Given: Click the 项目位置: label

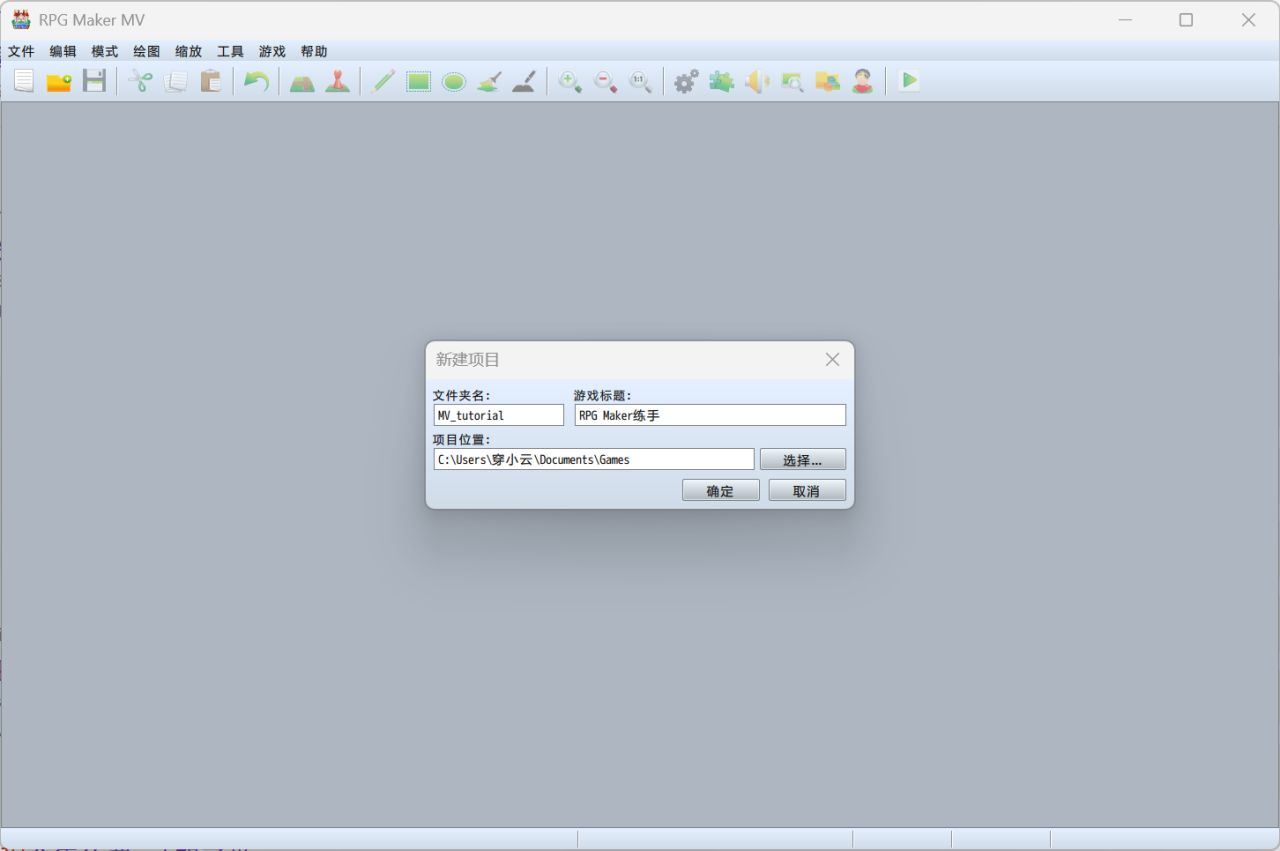Looking at the screenshot, I should 462,440.
